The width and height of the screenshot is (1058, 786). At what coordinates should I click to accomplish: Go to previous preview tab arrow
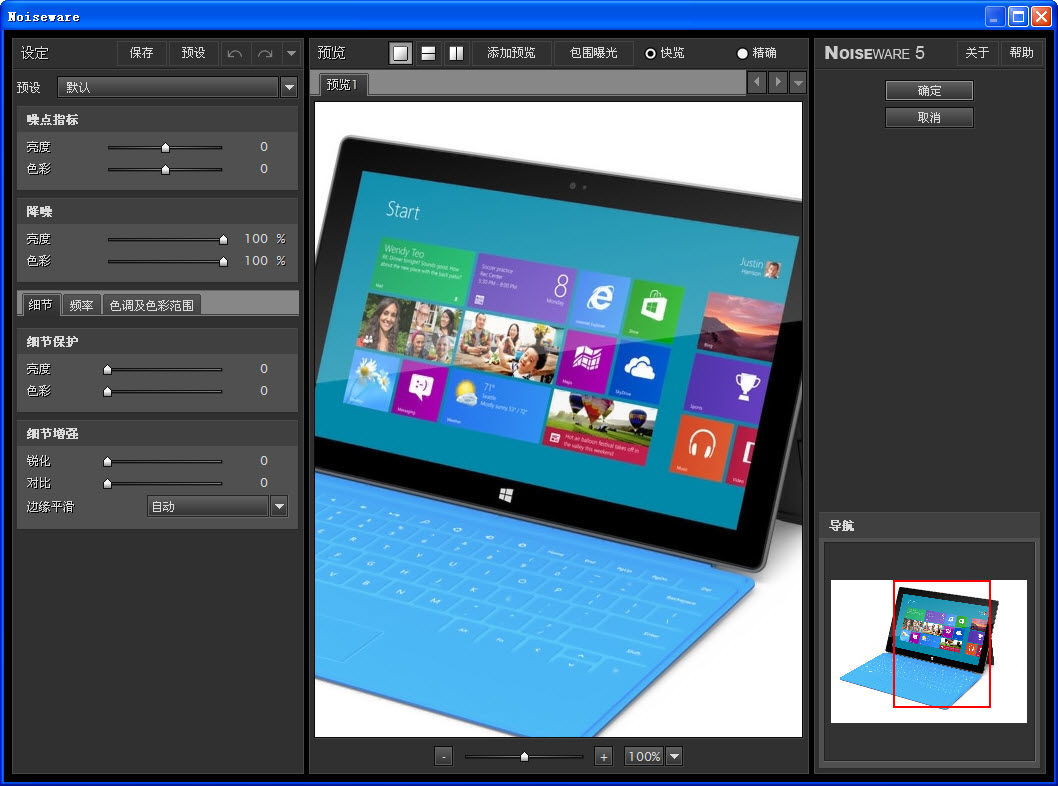coord(756,82)
